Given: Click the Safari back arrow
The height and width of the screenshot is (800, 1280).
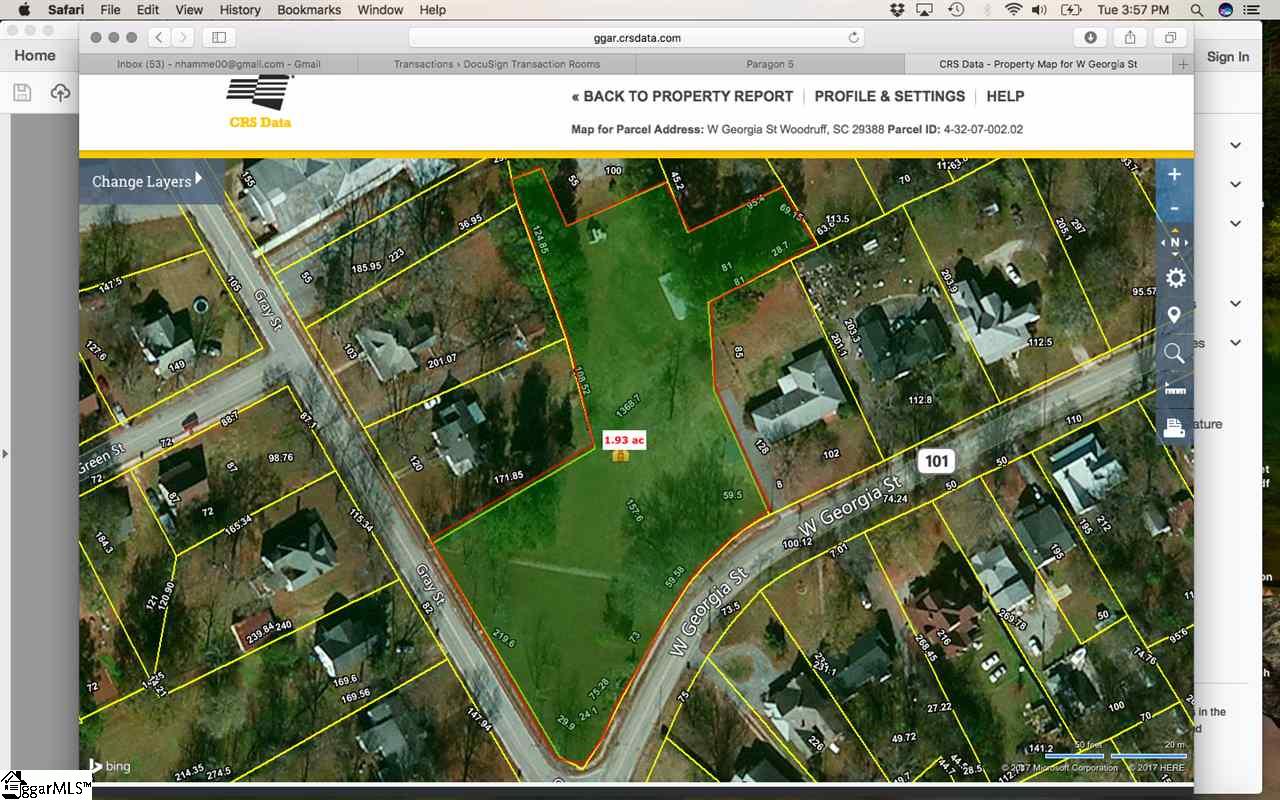Looking at the screenshot, I should pyautogui.click(x=159, y=37).
